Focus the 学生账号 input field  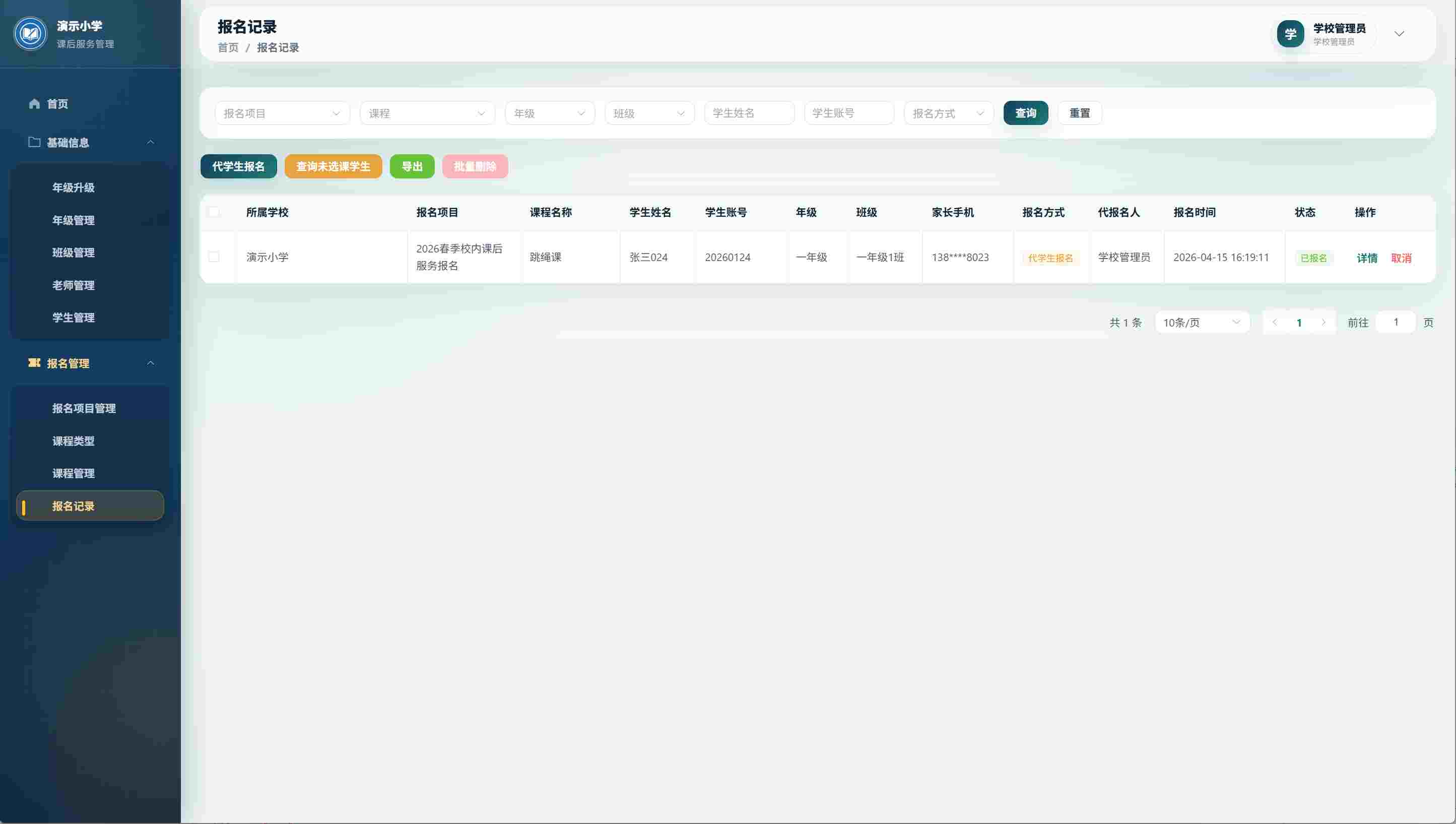pyautogui.click(x=849, y=113)
